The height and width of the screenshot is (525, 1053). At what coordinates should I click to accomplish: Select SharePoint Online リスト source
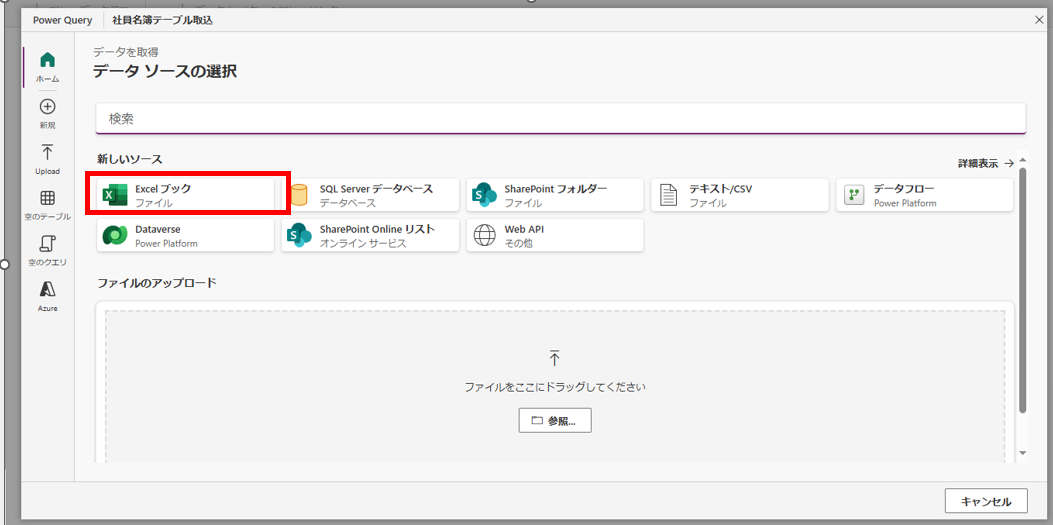(x=370, y=236)
